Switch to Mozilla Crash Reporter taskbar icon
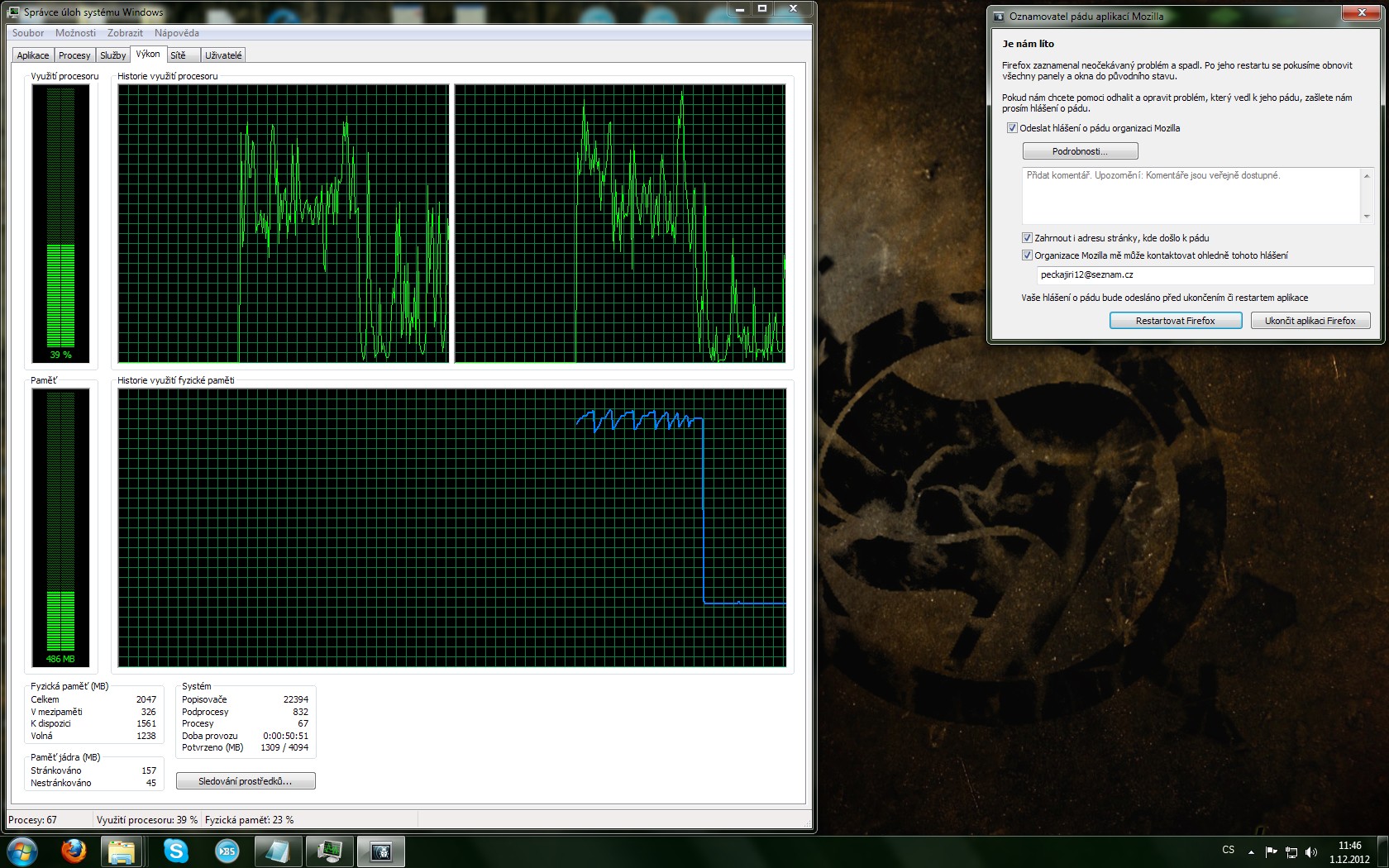 tap(380, 851)
